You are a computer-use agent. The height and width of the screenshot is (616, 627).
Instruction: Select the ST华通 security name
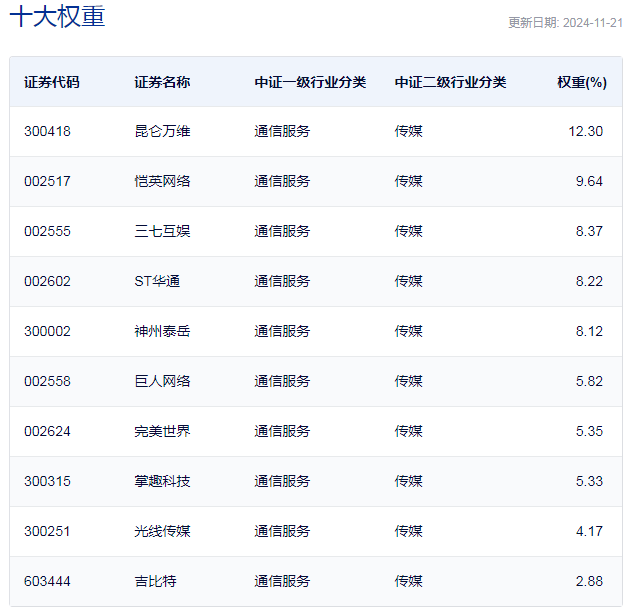tap(162, 281)
